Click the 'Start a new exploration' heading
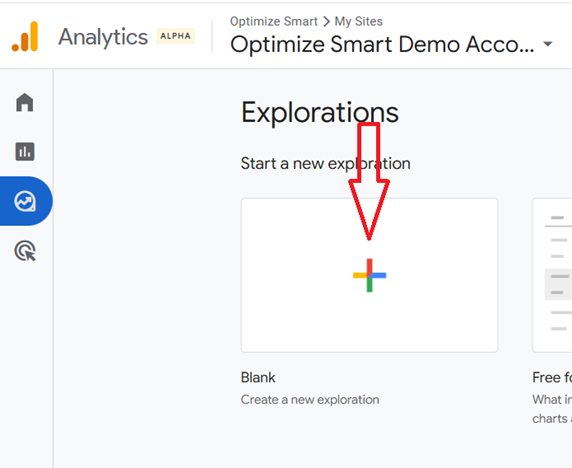This screenshot has height=468, width=572. pos(325,163)
